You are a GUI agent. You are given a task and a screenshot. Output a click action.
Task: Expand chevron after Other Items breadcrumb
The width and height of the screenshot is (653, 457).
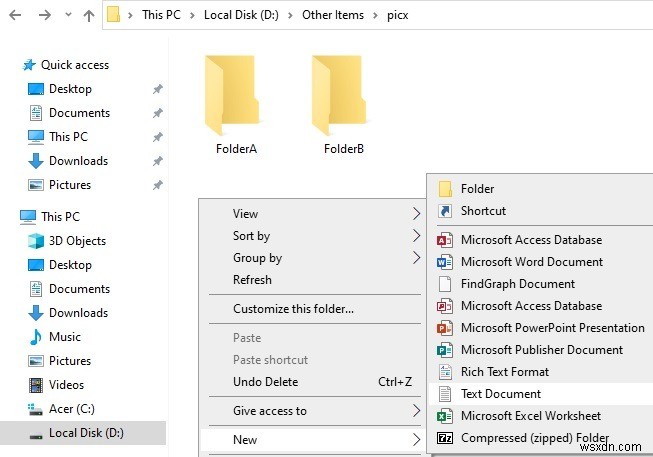pos(375,15)
